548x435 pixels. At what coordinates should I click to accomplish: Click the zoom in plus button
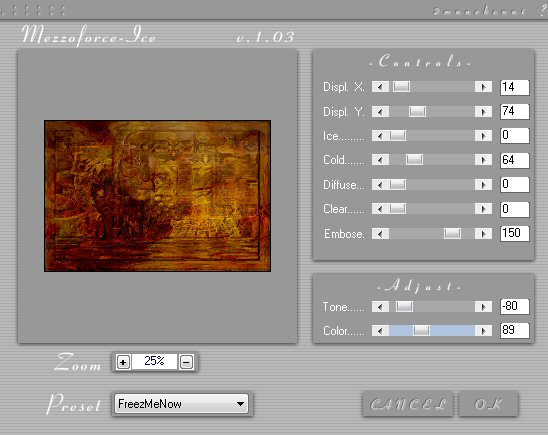(x=123, y=362)
